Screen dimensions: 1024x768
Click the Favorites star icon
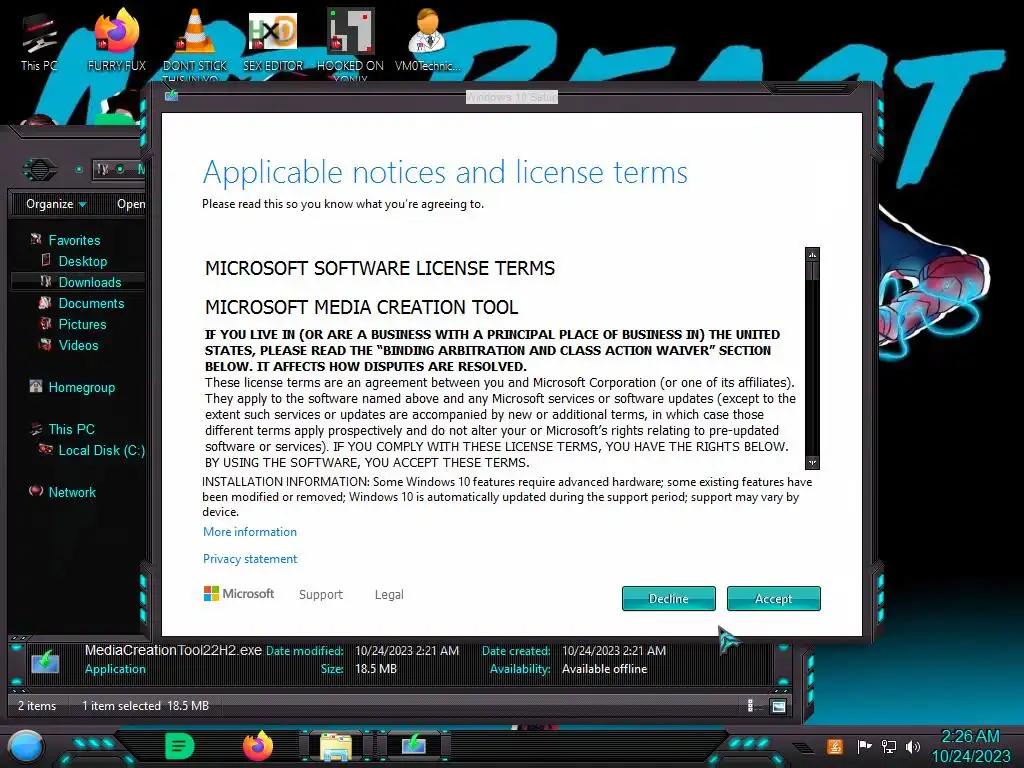(x=36, y=240)
